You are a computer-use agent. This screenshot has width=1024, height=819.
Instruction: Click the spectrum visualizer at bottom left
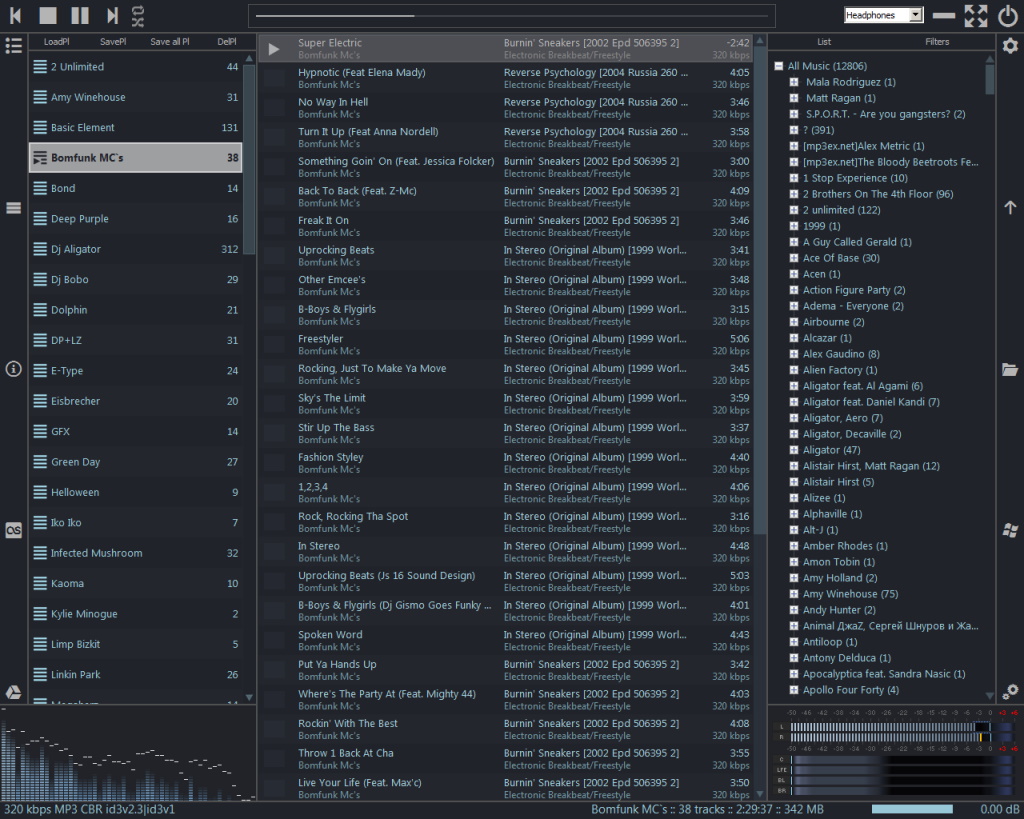128,753
